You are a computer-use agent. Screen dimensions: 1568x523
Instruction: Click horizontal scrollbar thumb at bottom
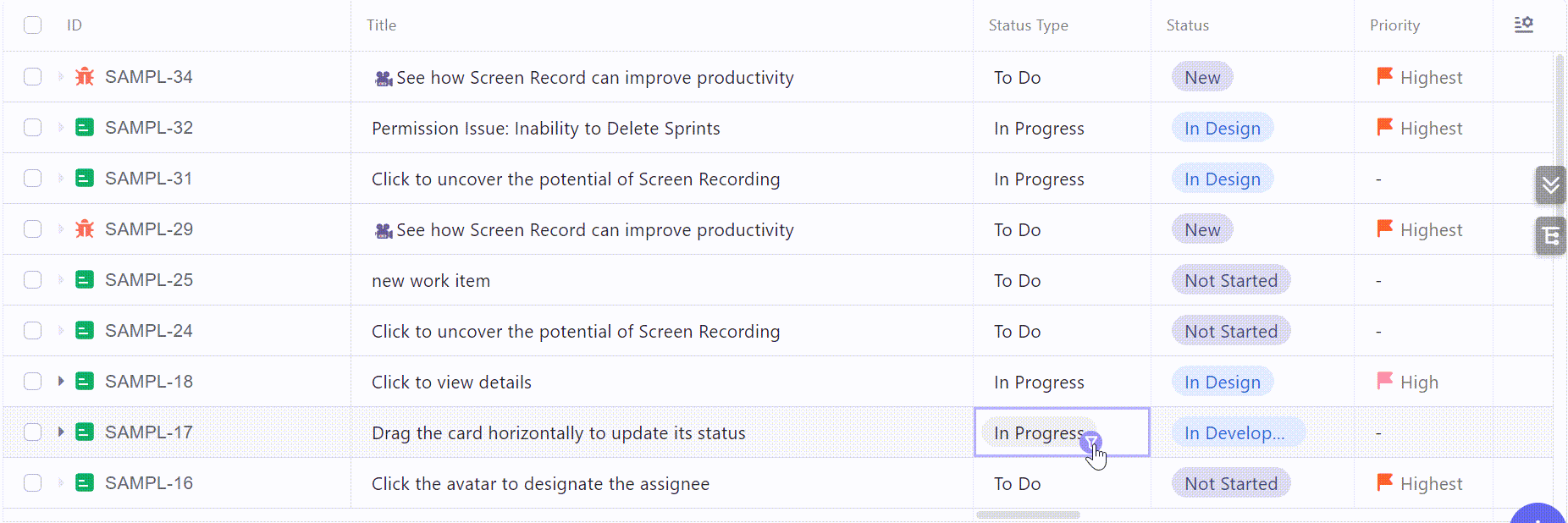pos(1028,515)
